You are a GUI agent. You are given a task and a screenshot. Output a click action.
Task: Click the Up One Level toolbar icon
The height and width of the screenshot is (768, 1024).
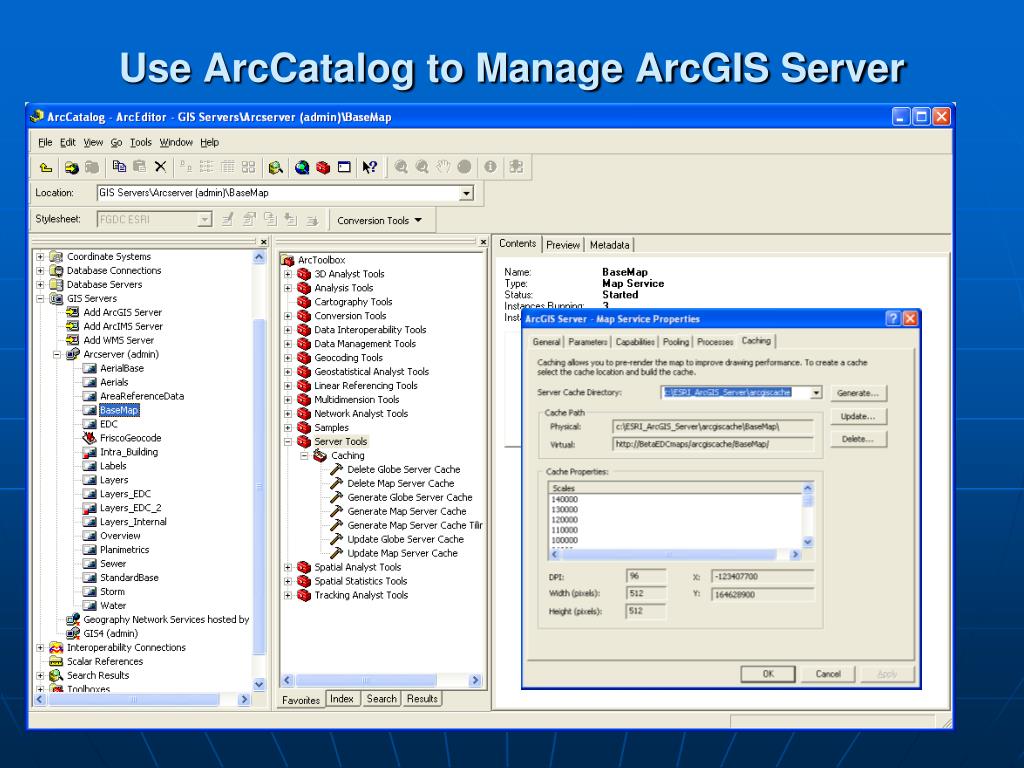tap(46, 168)
